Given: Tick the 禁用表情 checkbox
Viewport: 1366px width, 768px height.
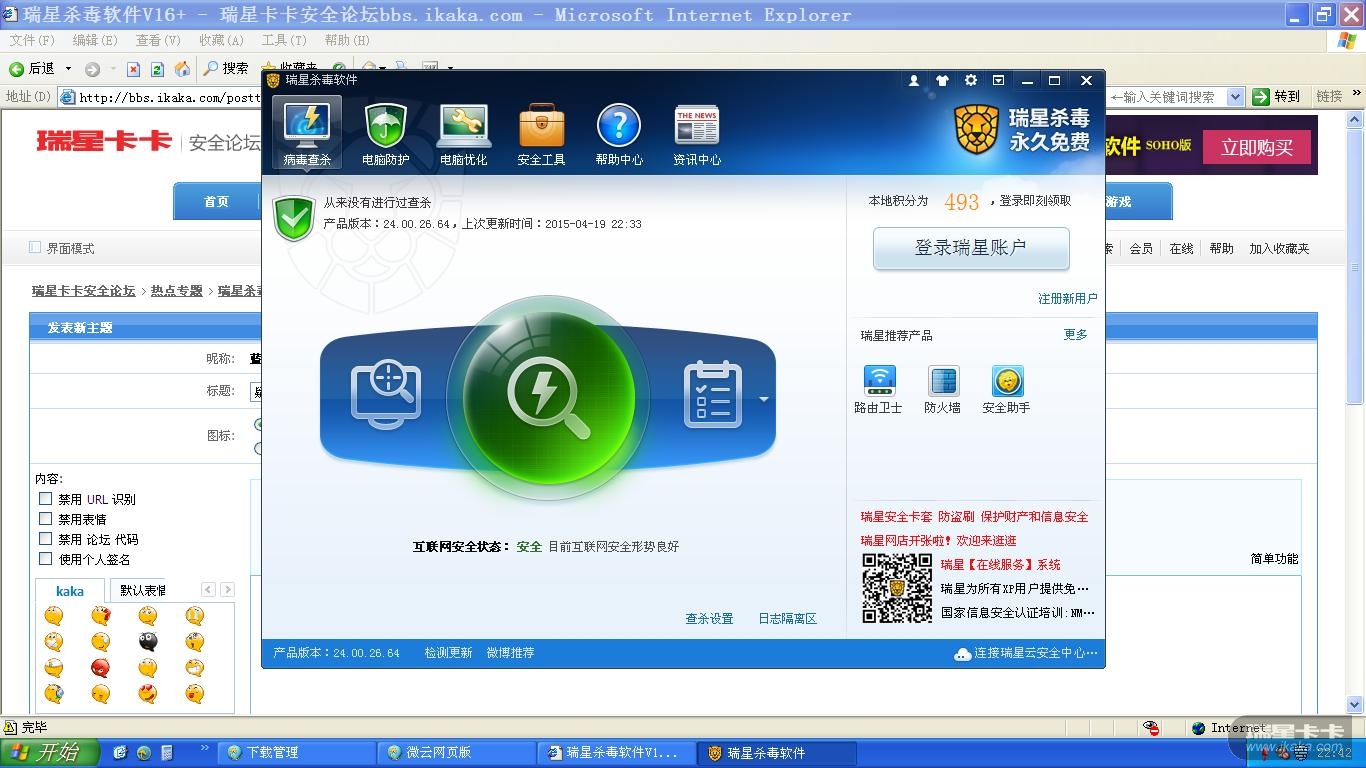Looking at the screenshot, I should [45, 519].
